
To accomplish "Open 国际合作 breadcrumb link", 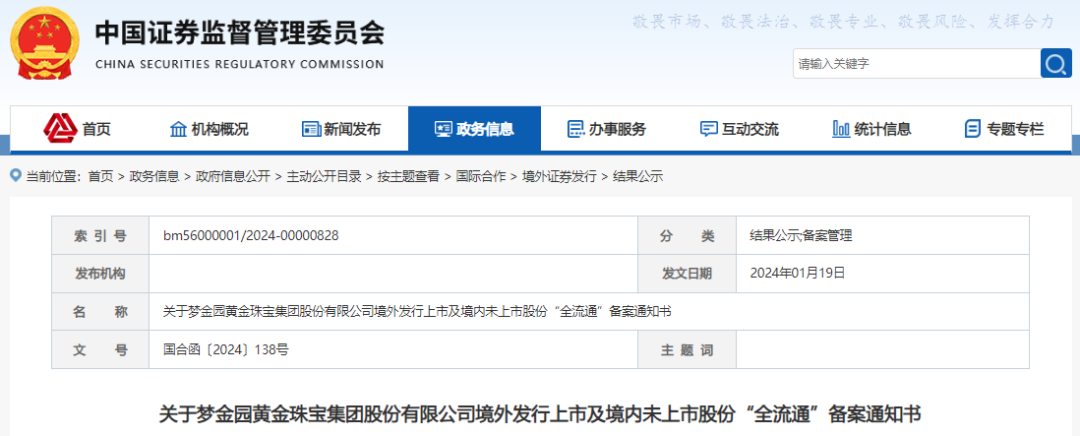I will [x=481, y=176].
